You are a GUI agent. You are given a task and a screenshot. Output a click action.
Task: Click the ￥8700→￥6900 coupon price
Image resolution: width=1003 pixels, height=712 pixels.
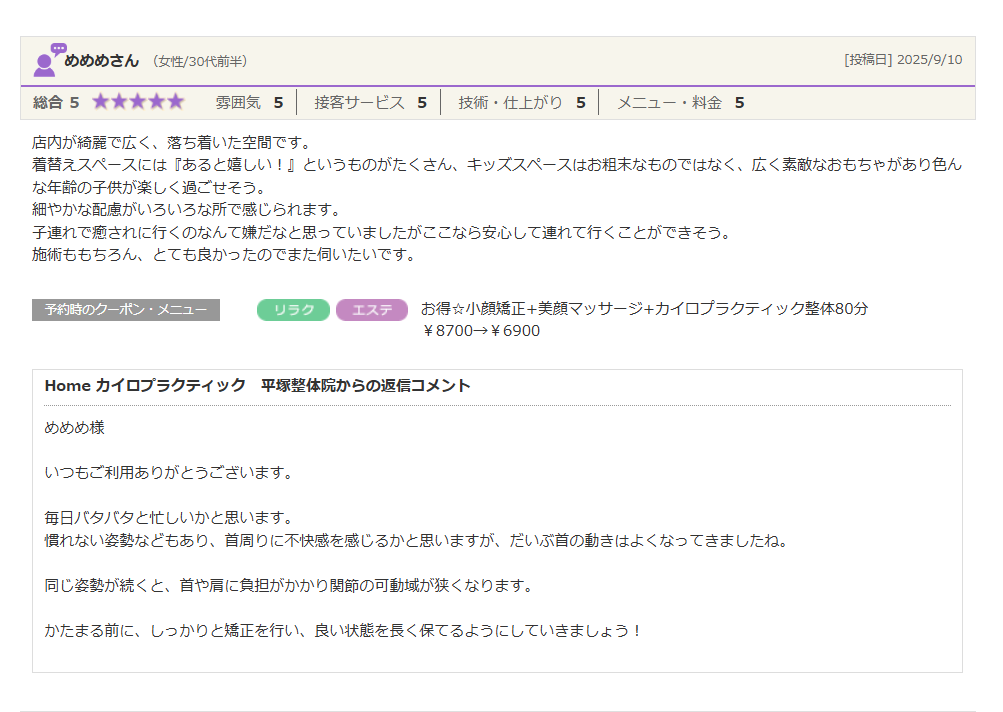pyautogui.click(x=481, y=331)
